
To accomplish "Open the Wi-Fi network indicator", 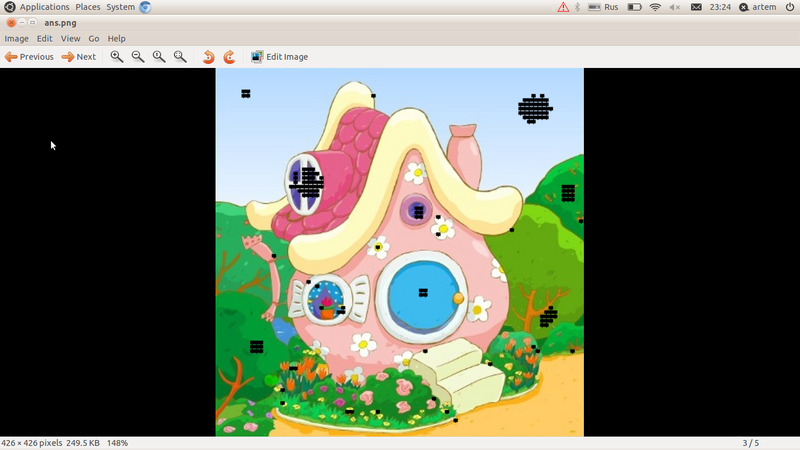I will (x=655, y=7).
